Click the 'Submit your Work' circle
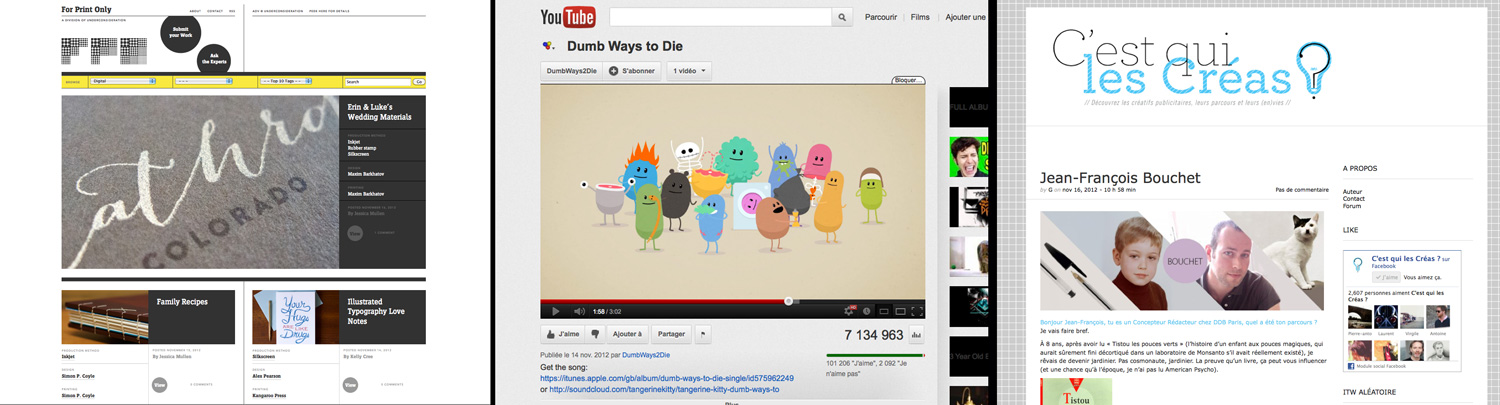This screenshot has width=1500, height=405. (x=181, y=32)
